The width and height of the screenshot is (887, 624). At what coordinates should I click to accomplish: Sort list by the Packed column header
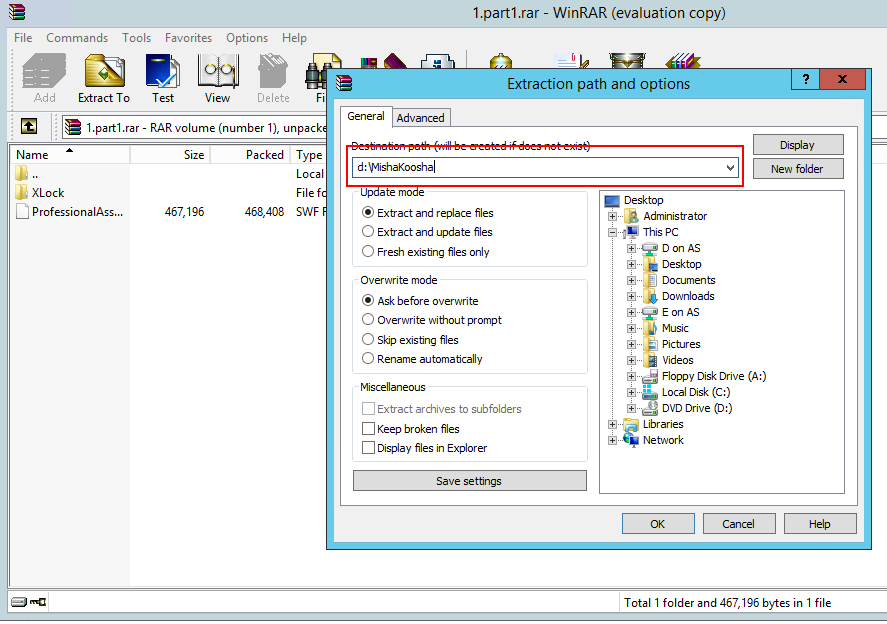tap(249, 154)
